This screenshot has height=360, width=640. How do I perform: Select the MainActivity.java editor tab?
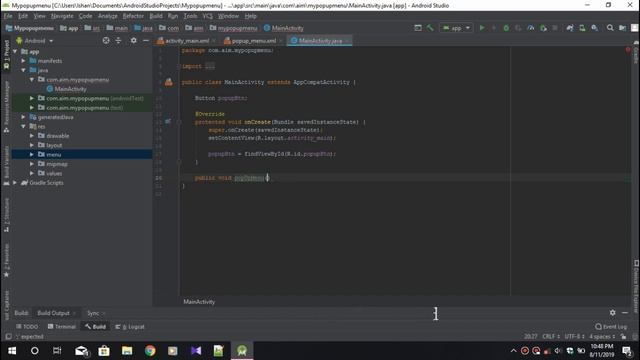pyautogui.click(x=320, y=41)
